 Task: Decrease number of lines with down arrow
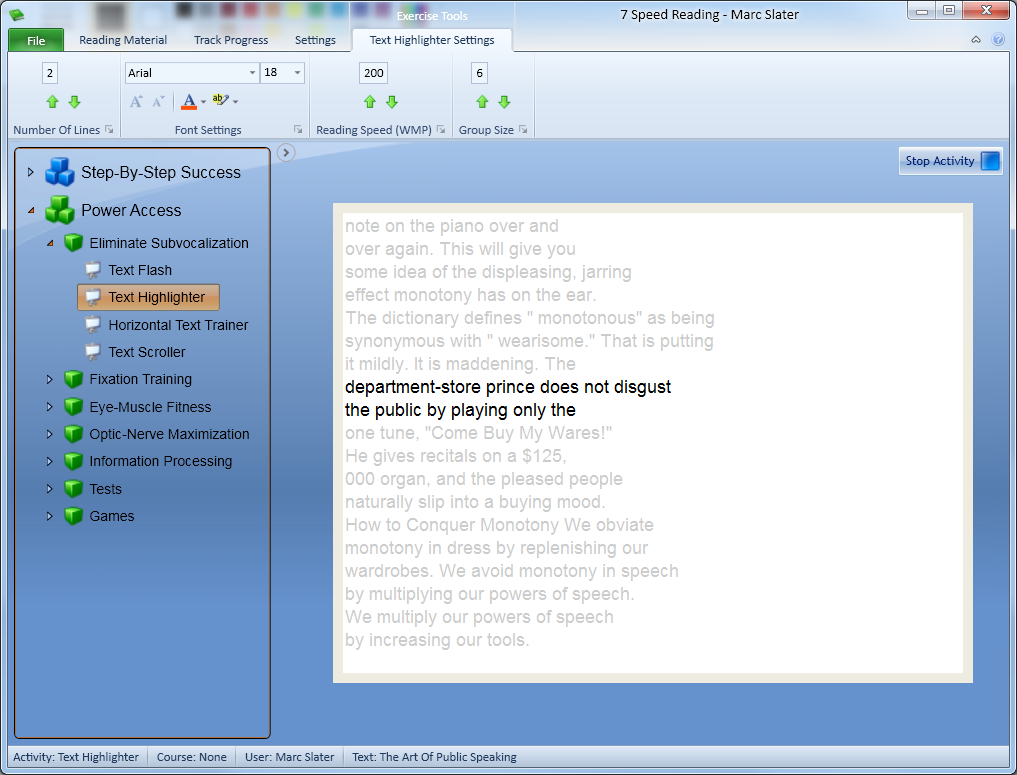tap(74, 102)
